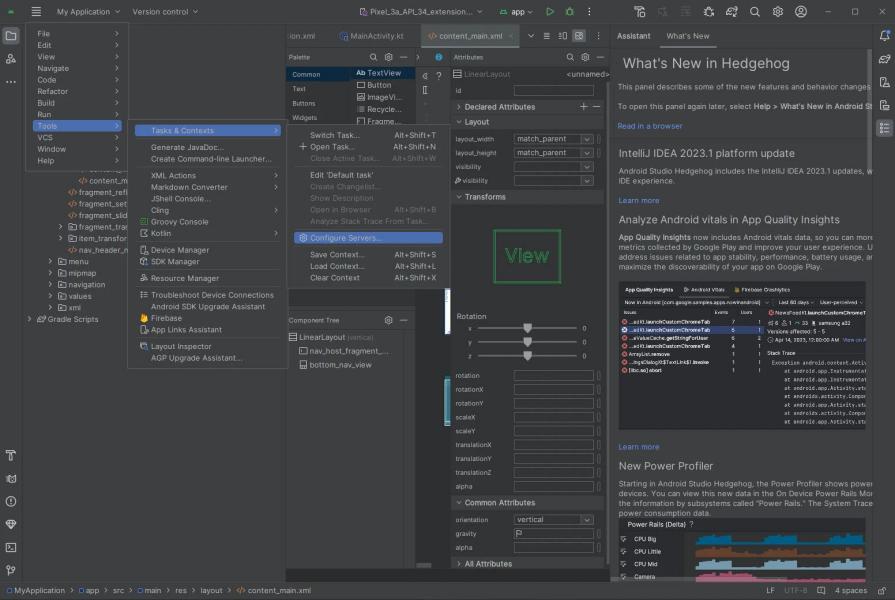This screenshot has height=600, width=895.
Task: Switch to the Assistant tab
Action: pos(634,36)
